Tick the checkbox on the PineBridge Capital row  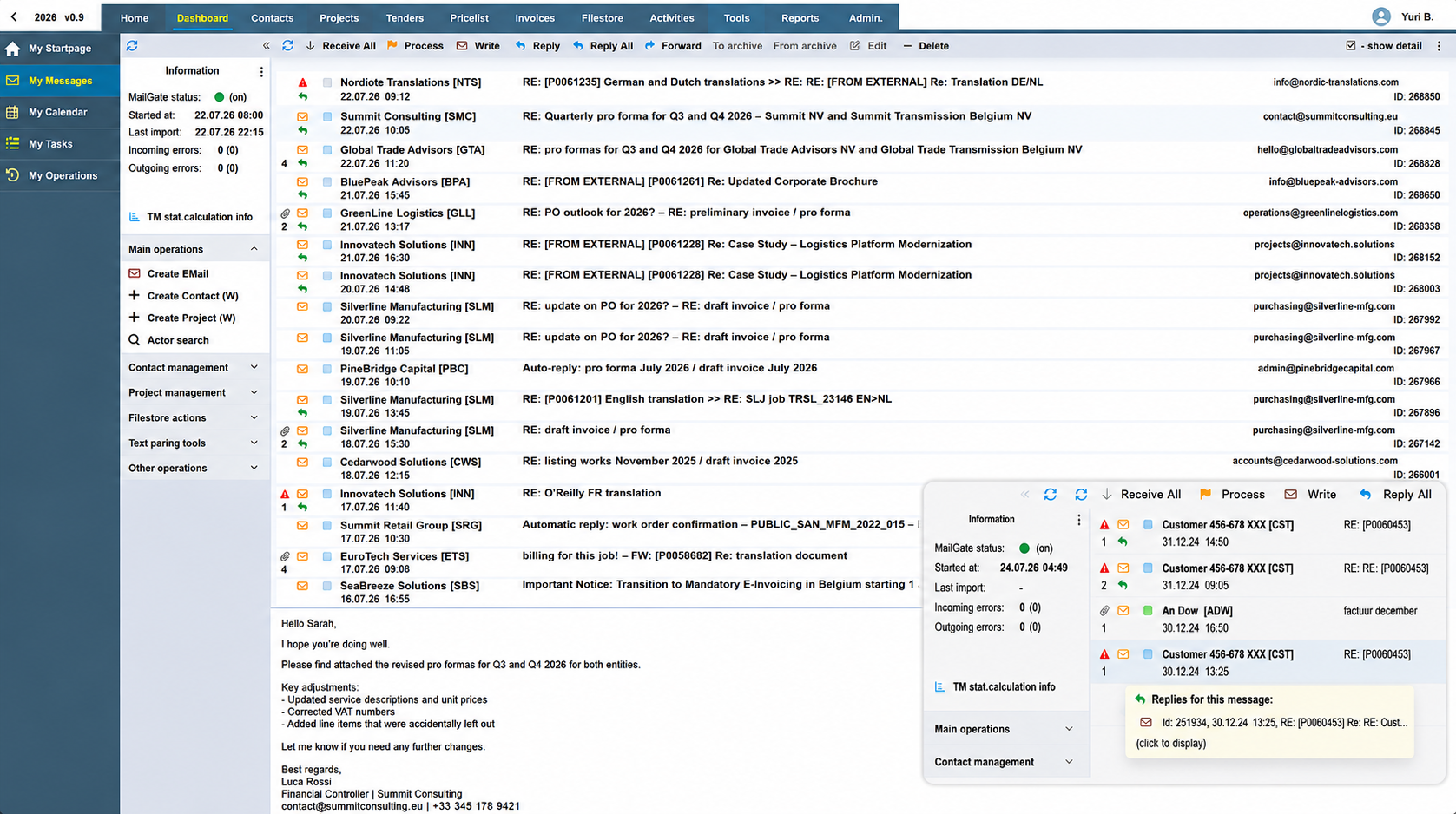[327, 369]
